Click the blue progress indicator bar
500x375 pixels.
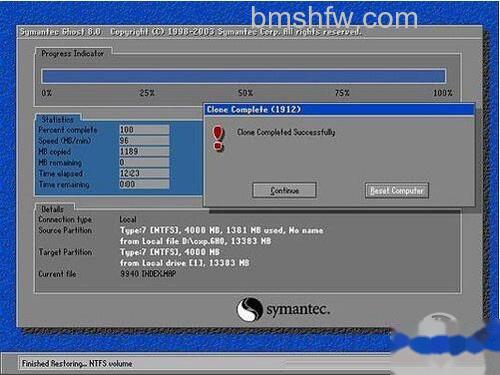point(244,76)
